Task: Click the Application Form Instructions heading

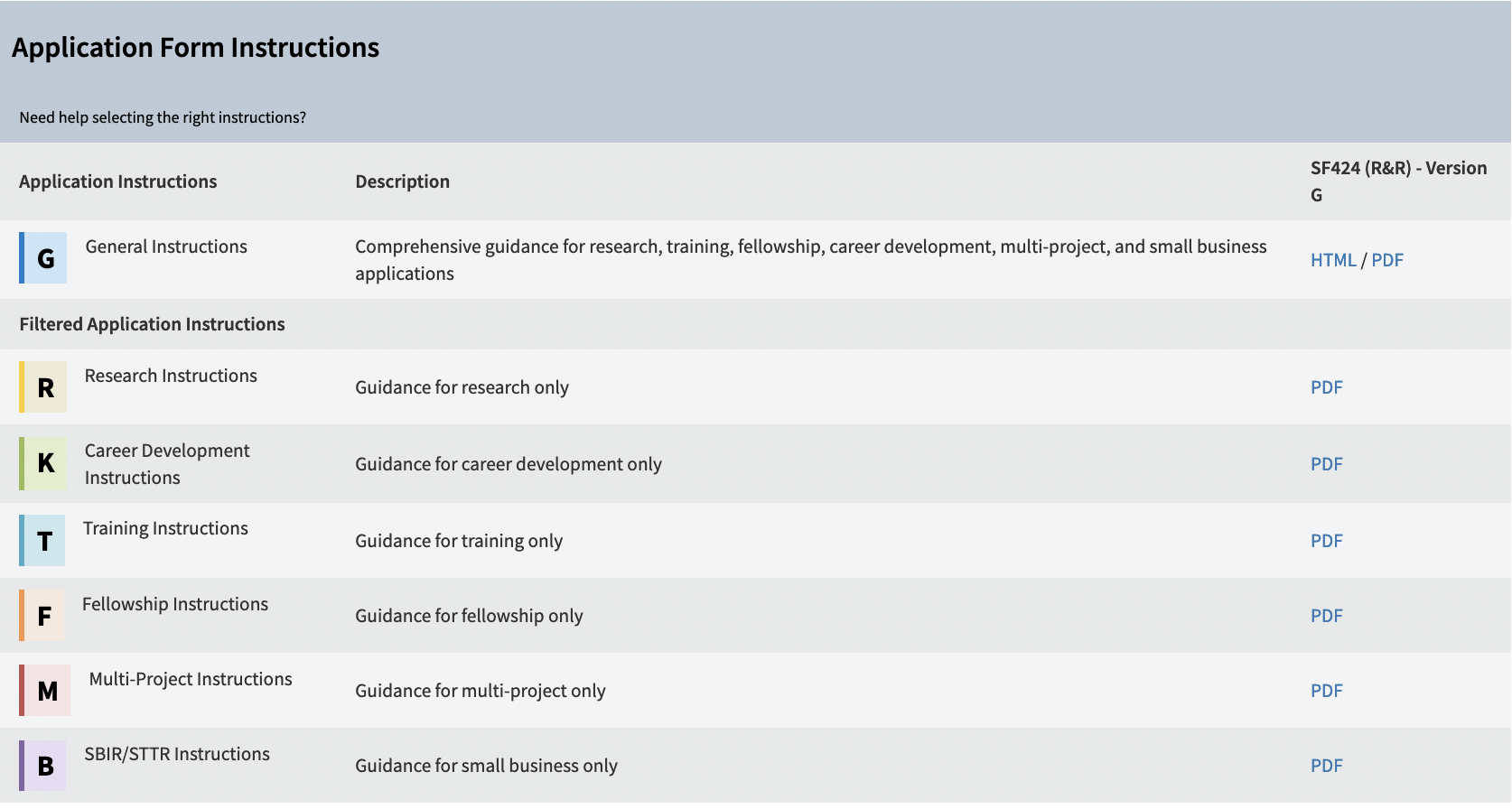Action: pyautogui.click(x=195, y=47)
